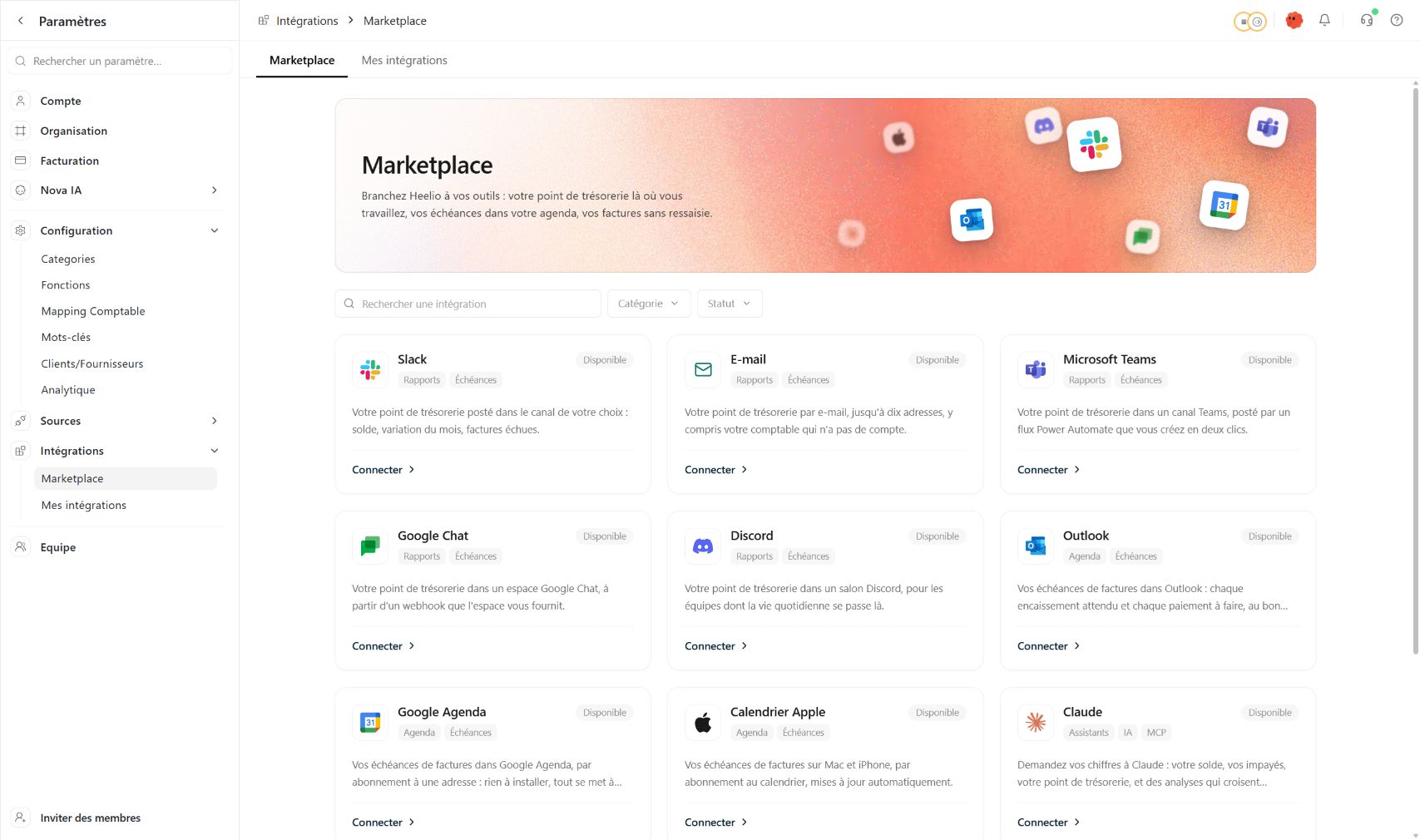Screen dimensions: 1420x840
Task: Click the Microsoft Teams logo on its card
Action: click(1036, 369)
